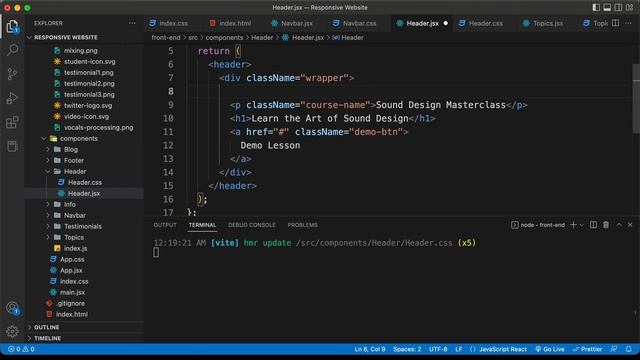Click the Prettier status bar item

[x=587, y=349]
